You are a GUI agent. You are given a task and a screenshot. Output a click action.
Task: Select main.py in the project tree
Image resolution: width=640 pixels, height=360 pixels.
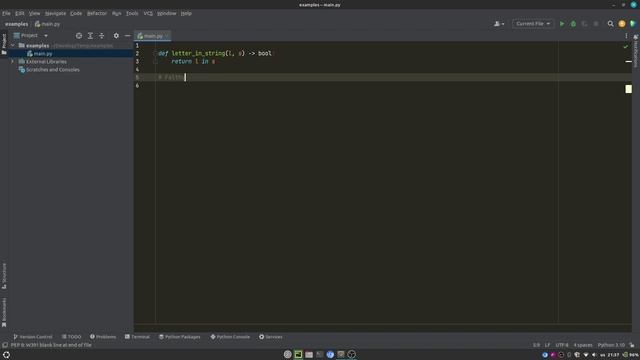[43, 54]
